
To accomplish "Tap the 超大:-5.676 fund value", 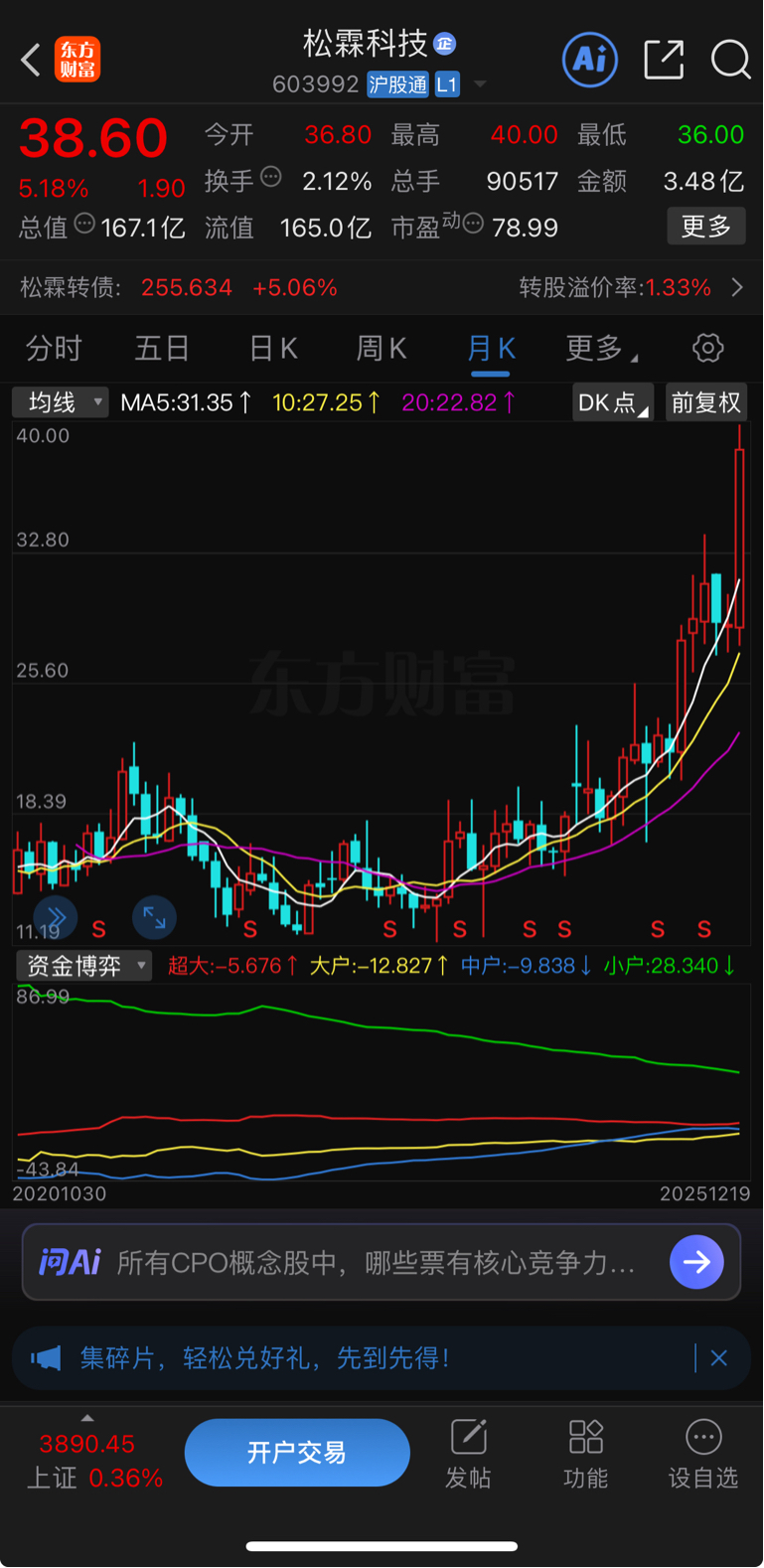I will point(232,966).
